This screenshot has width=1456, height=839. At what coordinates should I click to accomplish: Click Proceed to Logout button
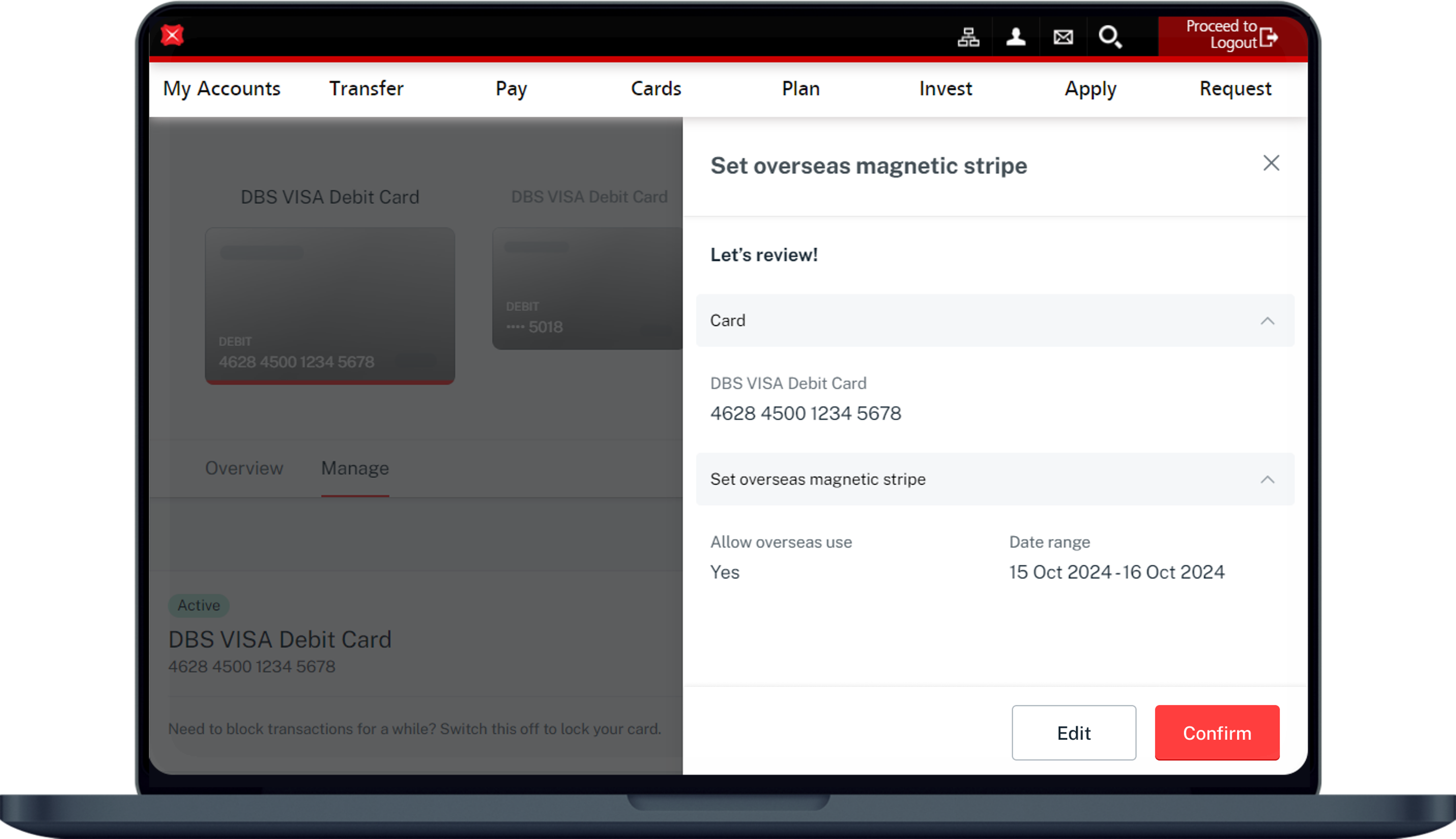(1233, 36)
